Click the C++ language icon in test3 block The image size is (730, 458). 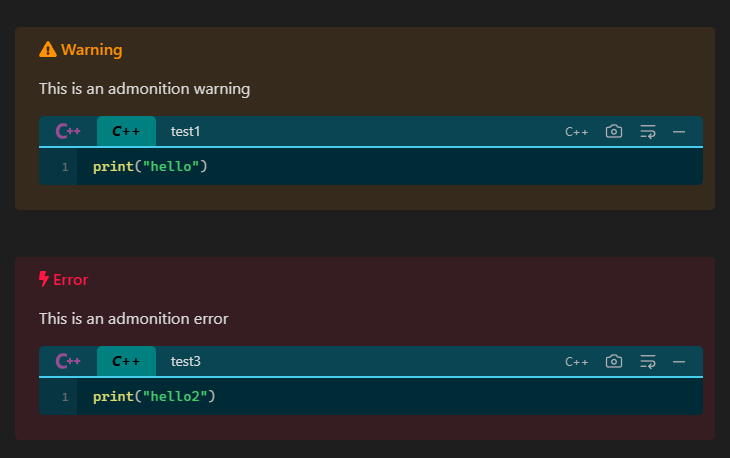click(68, 361)
